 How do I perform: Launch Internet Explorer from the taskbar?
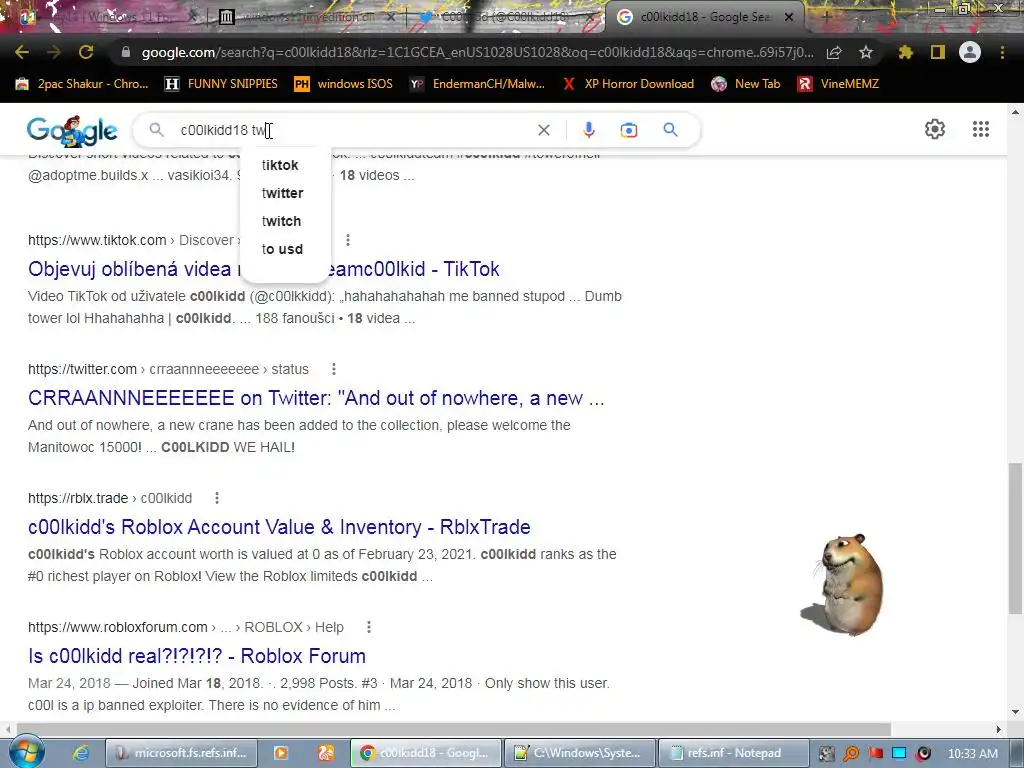(80, 753)
